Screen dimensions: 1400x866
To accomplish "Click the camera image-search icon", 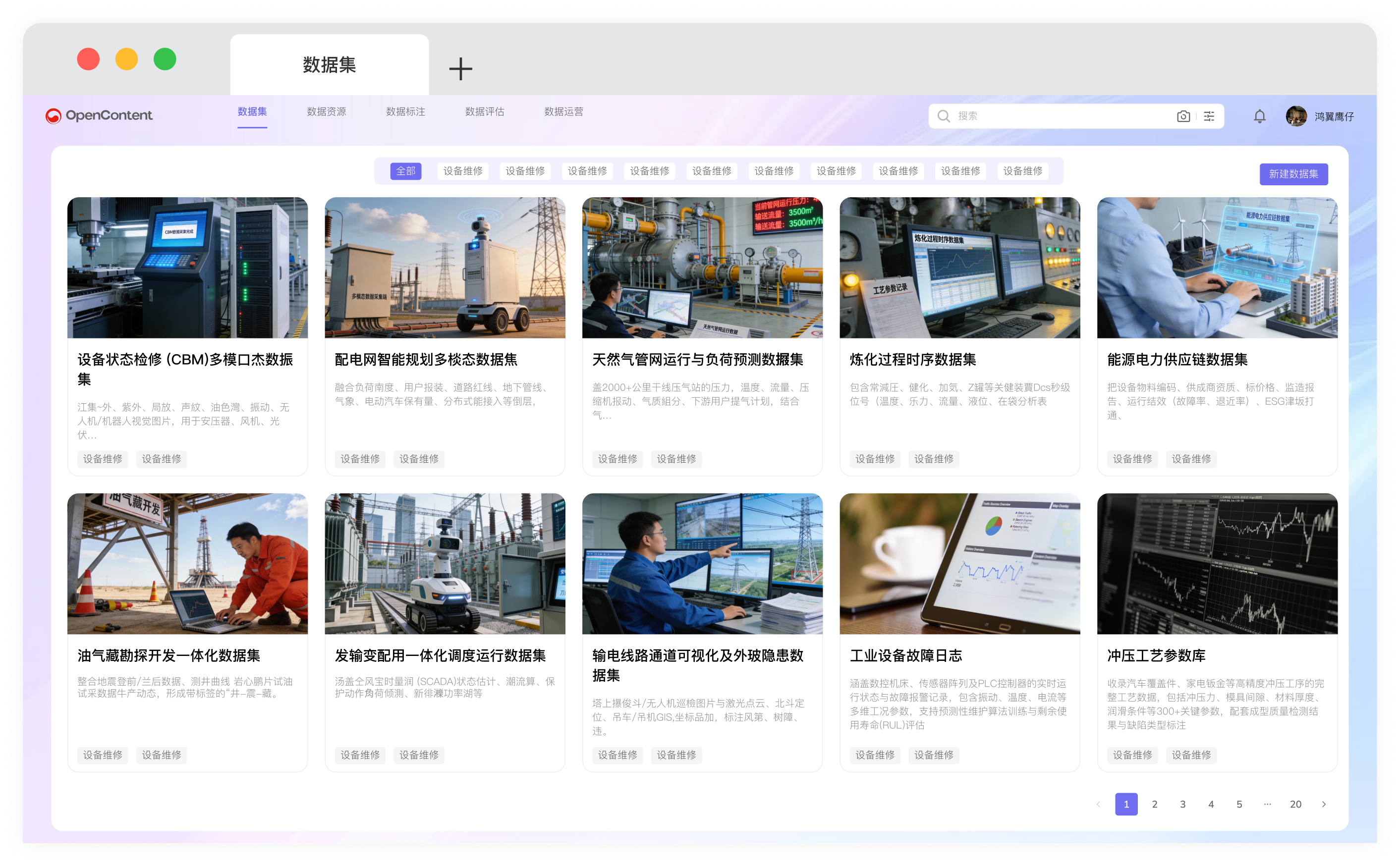I will tap(1183, 116).
